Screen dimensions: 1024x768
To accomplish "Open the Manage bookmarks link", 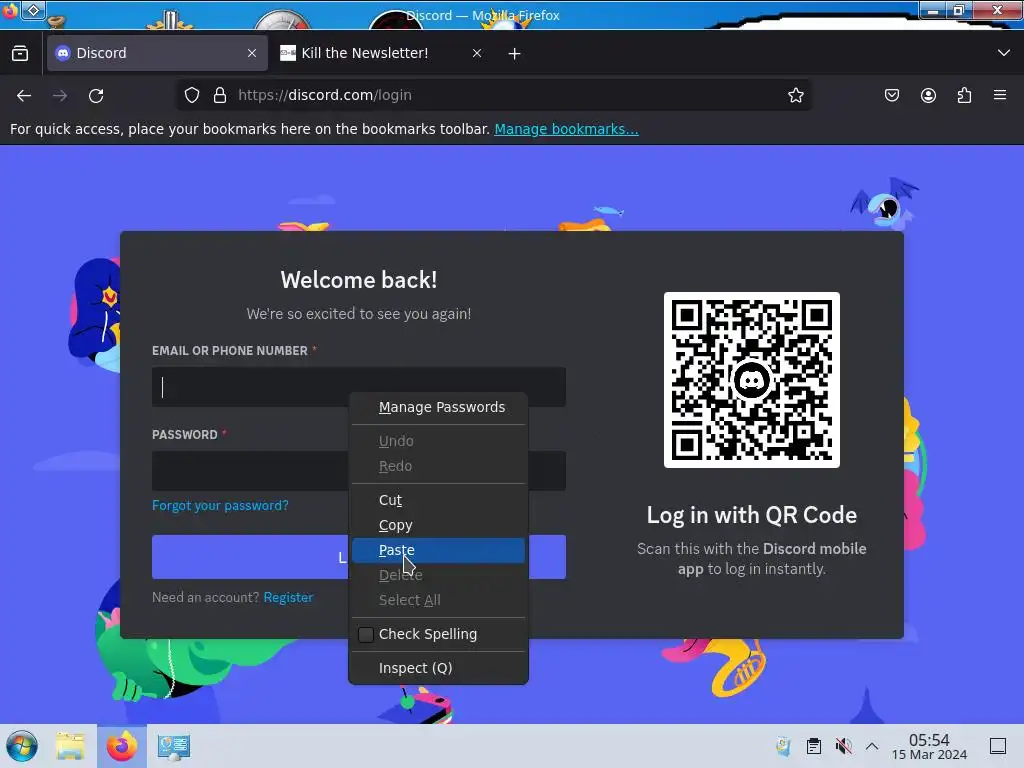I will point(566,129).
